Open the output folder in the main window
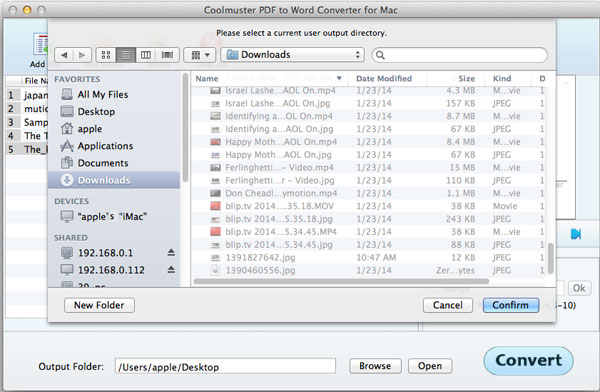This screenshot has height=392, width=600. tap(430, 366)
